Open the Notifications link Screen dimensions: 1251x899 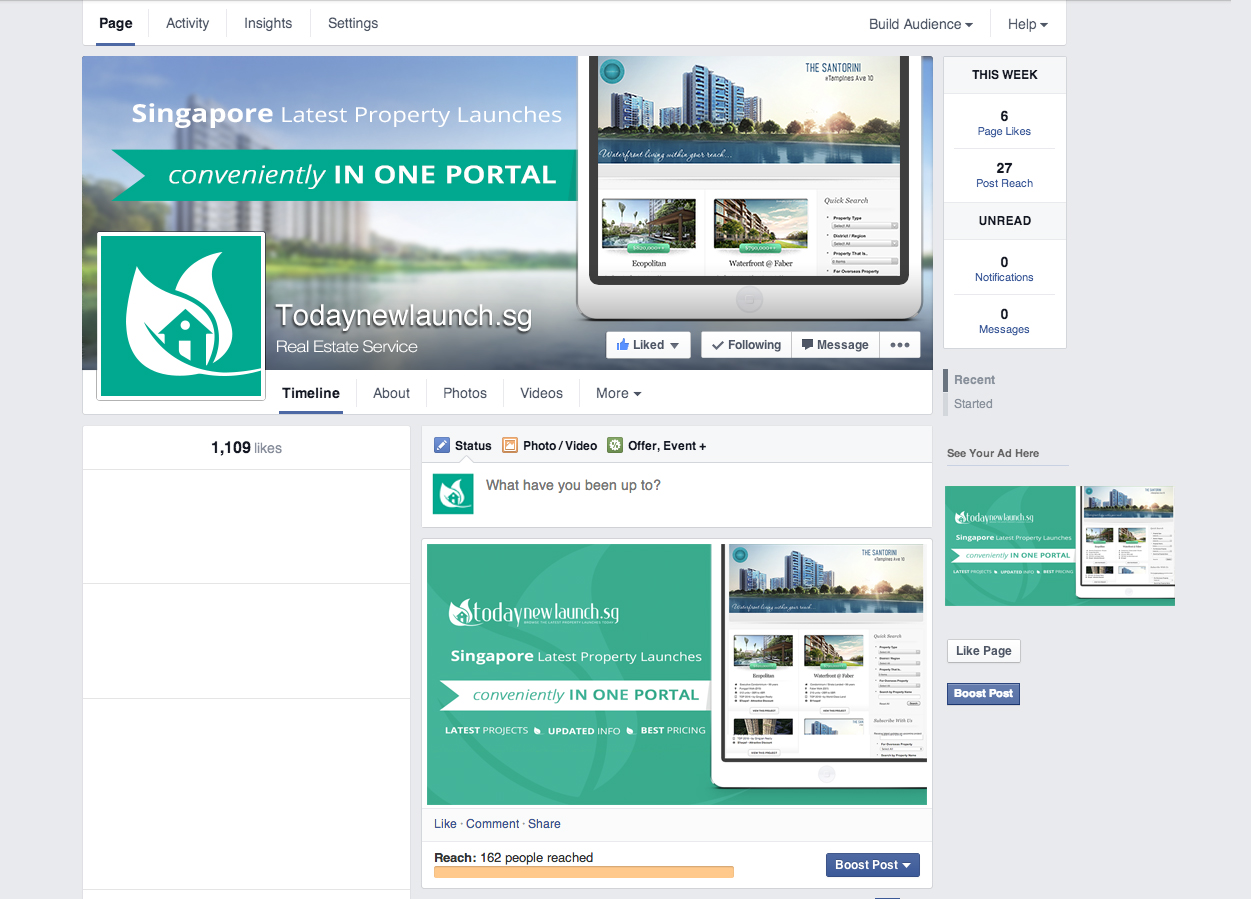click(1004, 277)
